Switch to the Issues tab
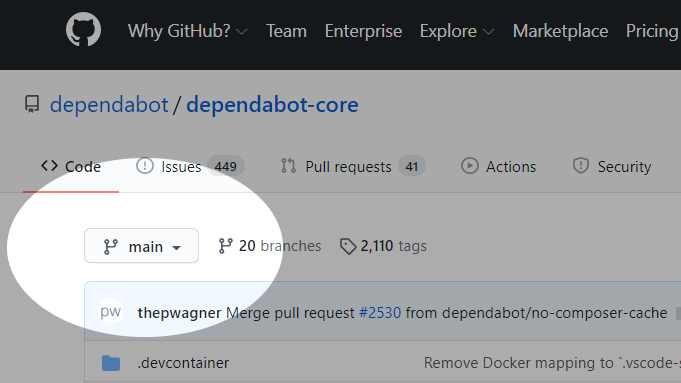 pyautogui.click(x=190, y=166)
